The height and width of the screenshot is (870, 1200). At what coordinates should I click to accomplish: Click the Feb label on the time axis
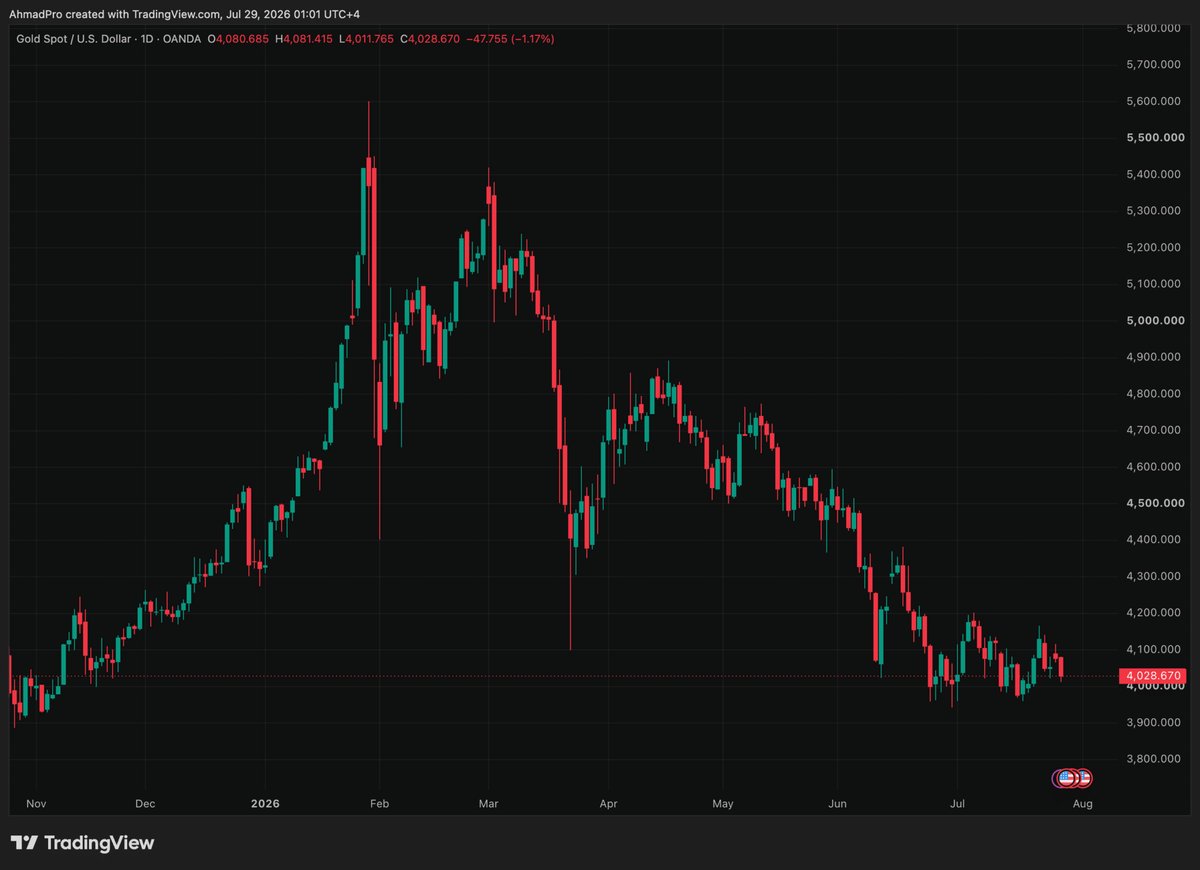click(378, 803)
